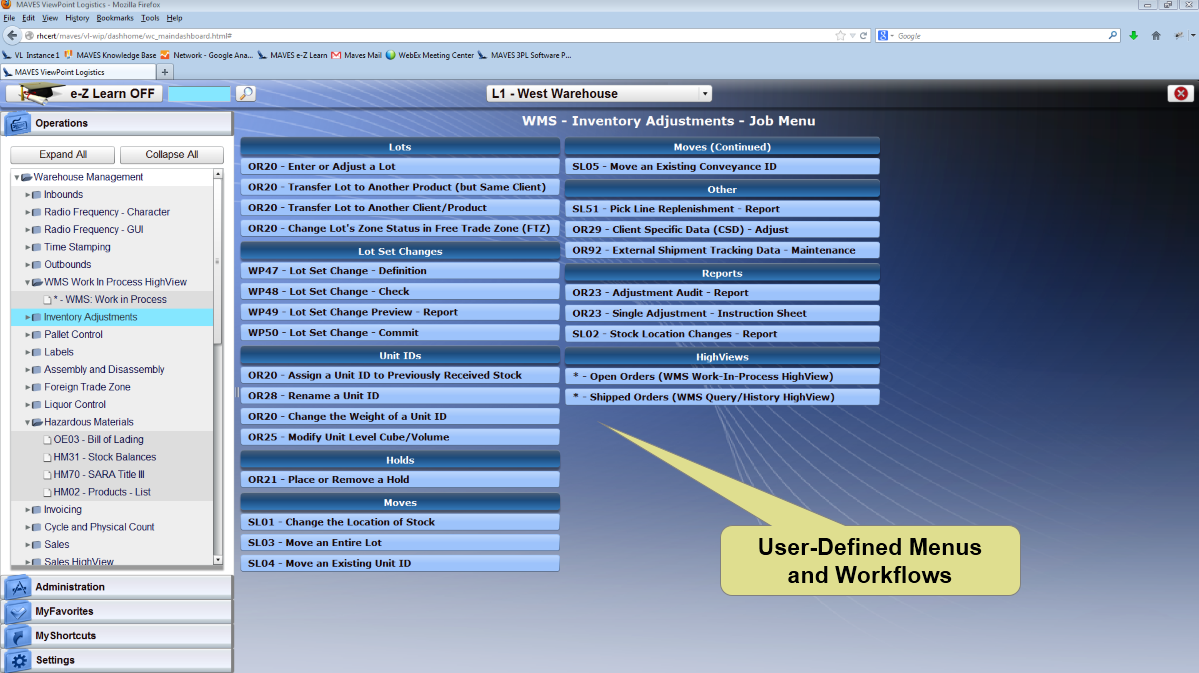Image resolution: width=1199 pixels, height=673 pixels.
Task: Open HM02 - Products - List item
Action: [102, 493]
